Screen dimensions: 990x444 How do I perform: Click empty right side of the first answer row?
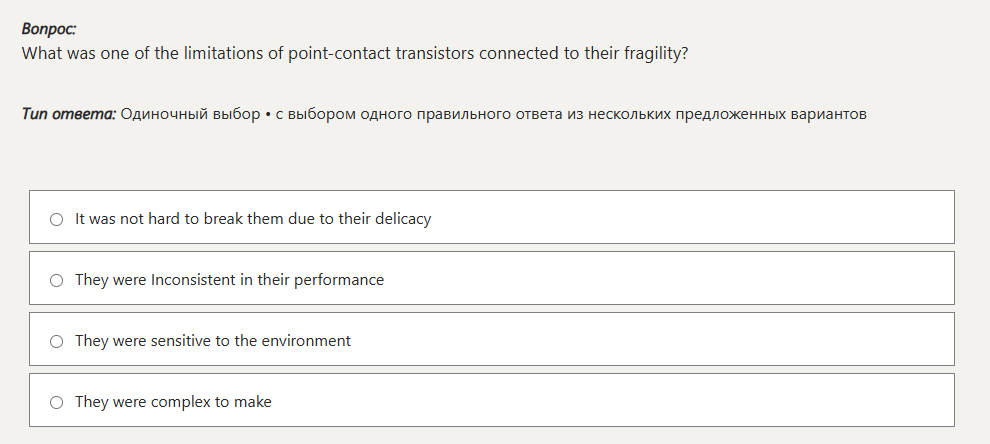click(750, 217)
